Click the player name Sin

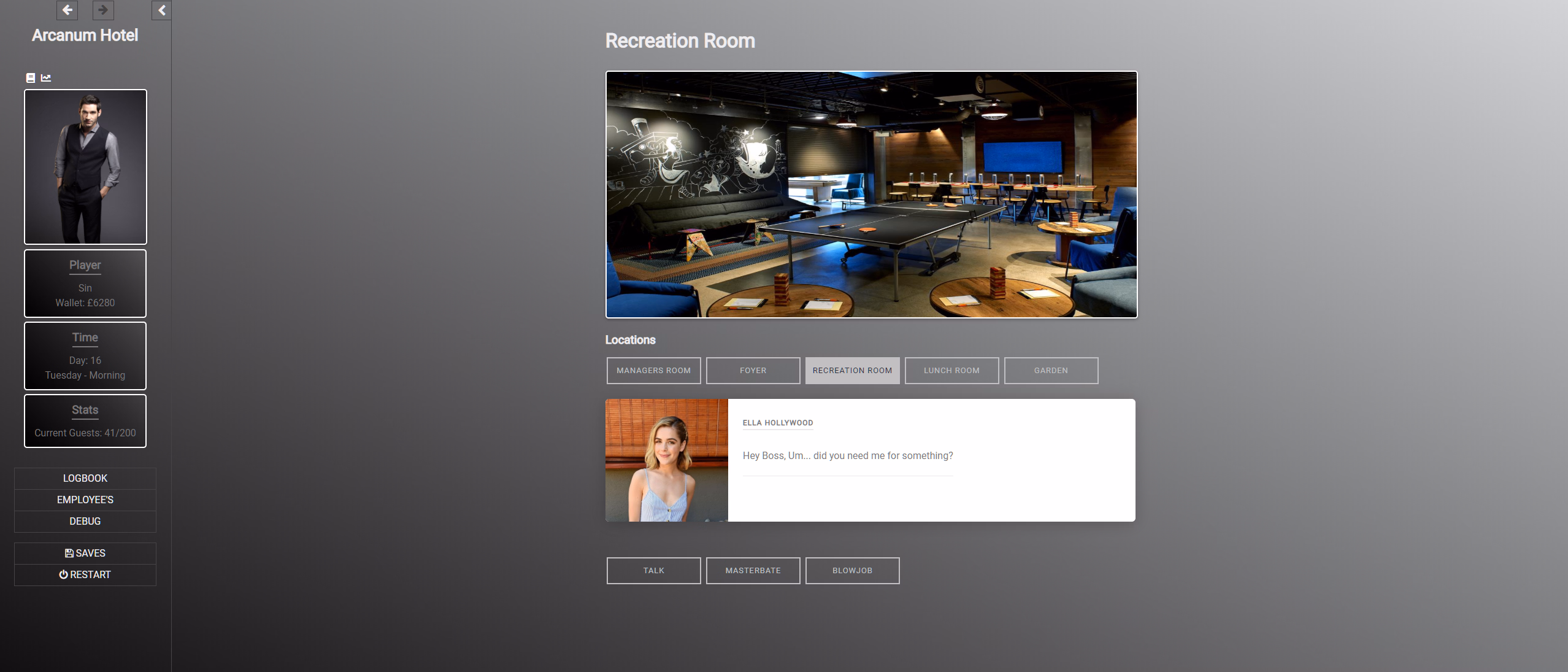pos(85,288)
